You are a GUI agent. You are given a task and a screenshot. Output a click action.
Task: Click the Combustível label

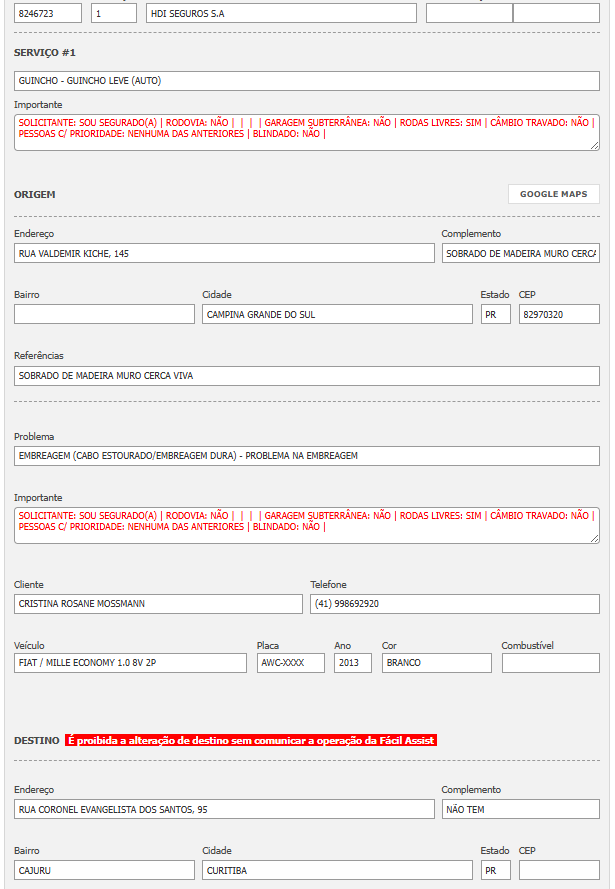(x=527, y=645)
